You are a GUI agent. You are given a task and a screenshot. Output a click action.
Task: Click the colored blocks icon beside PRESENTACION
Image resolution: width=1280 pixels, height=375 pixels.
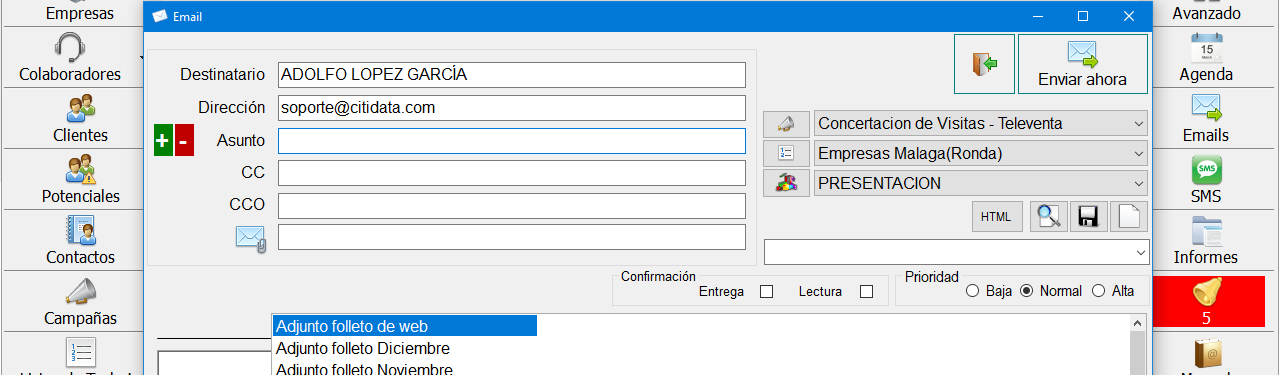786,183
